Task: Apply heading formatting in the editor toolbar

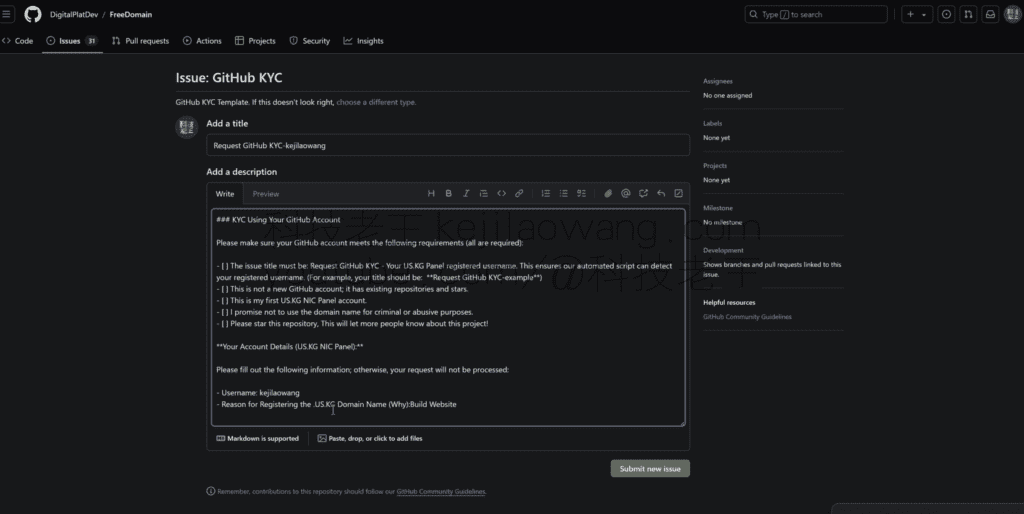Action: point(431,193)
